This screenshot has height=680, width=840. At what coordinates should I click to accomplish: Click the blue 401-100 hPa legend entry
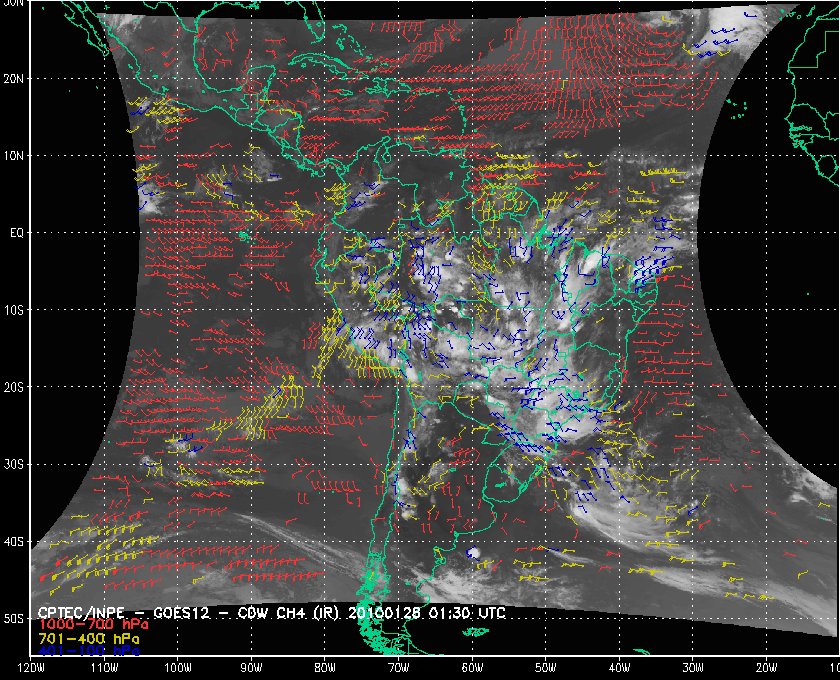coord(88,651)
